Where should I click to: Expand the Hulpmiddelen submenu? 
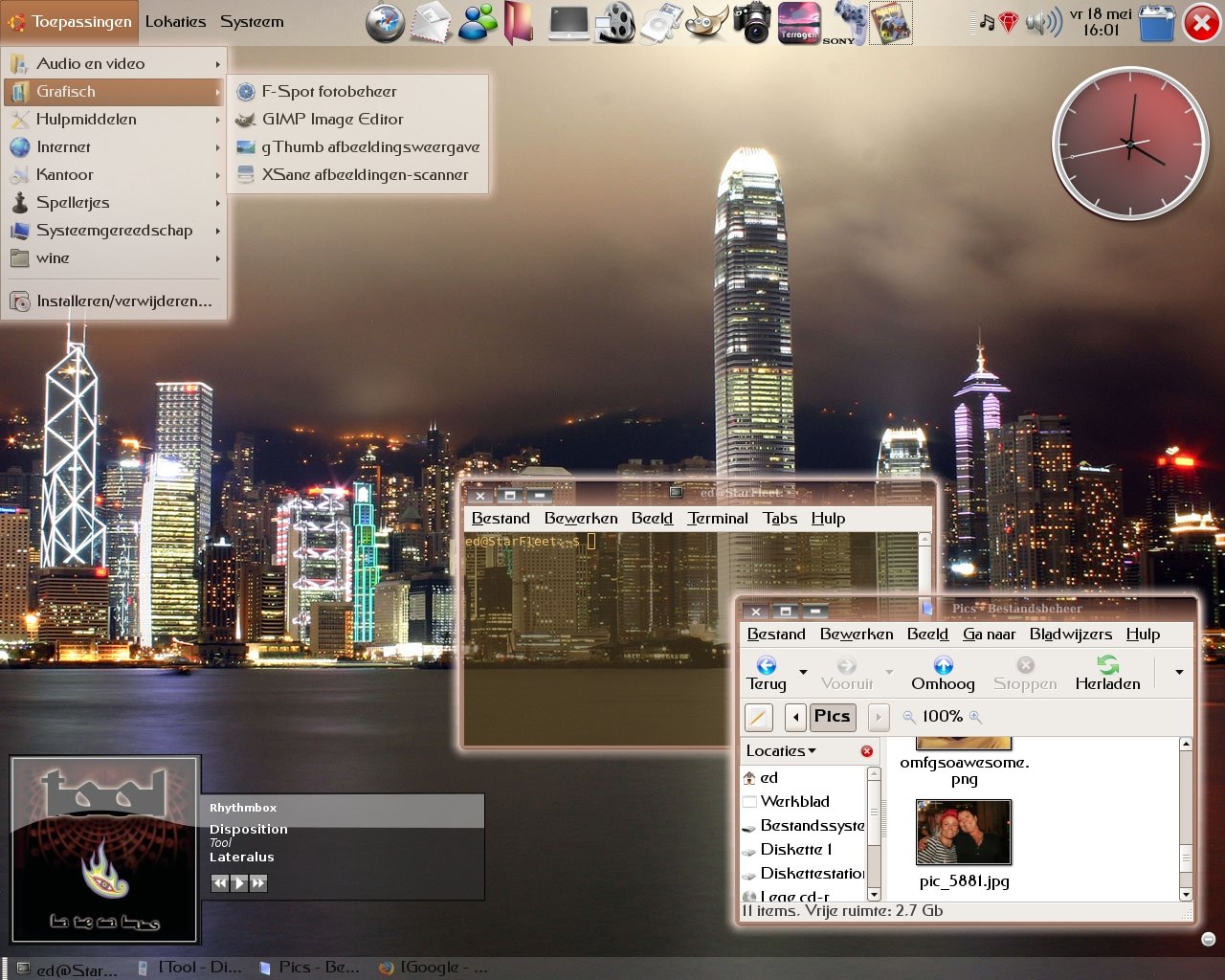pos(114,119)
